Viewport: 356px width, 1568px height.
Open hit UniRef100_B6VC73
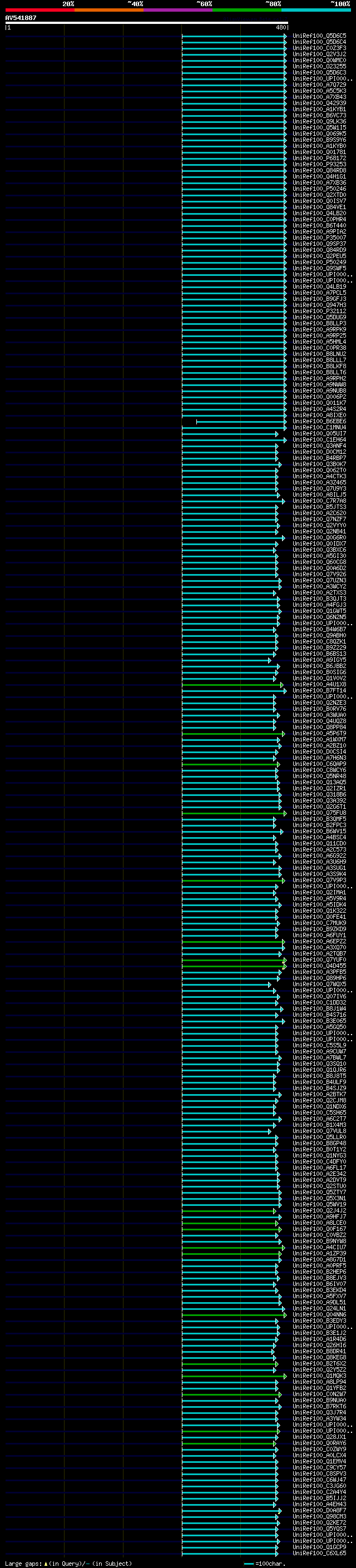click(x=319, y=115)
